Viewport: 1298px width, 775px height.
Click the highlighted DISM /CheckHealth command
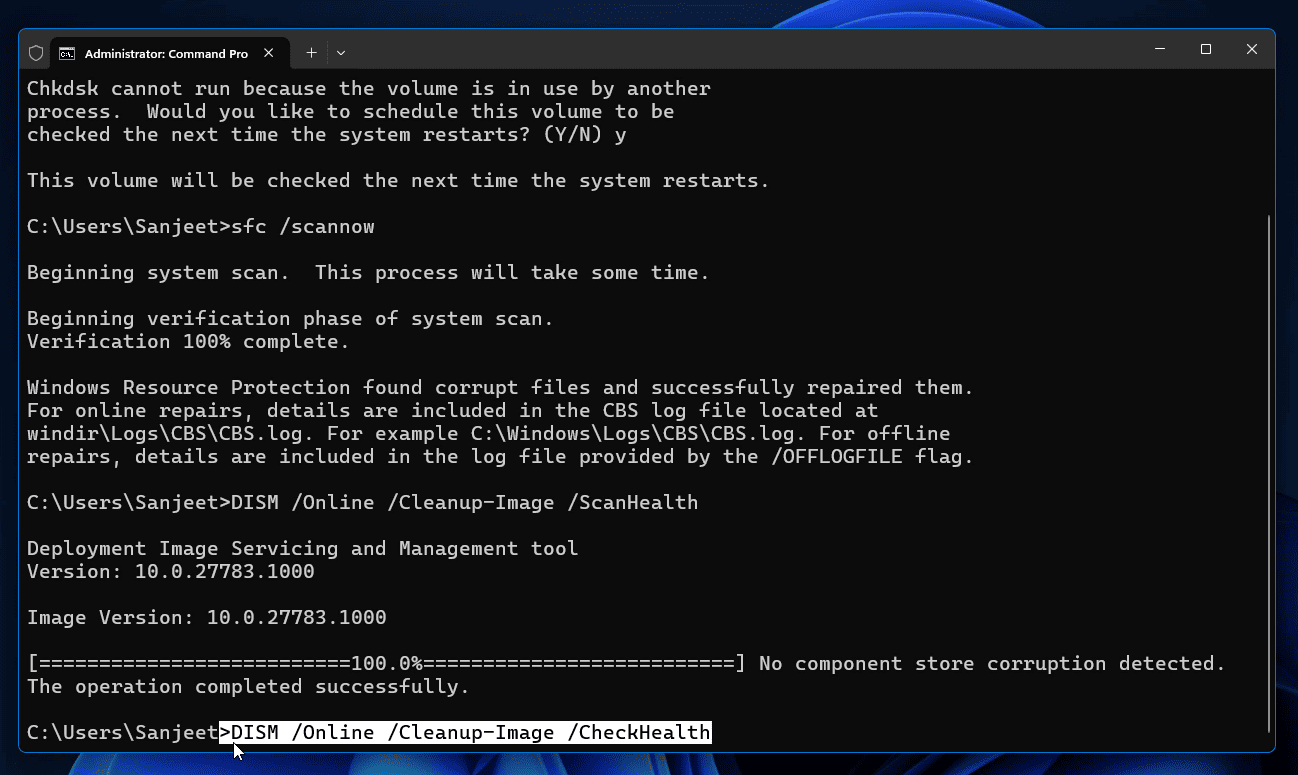click(465, 732)
